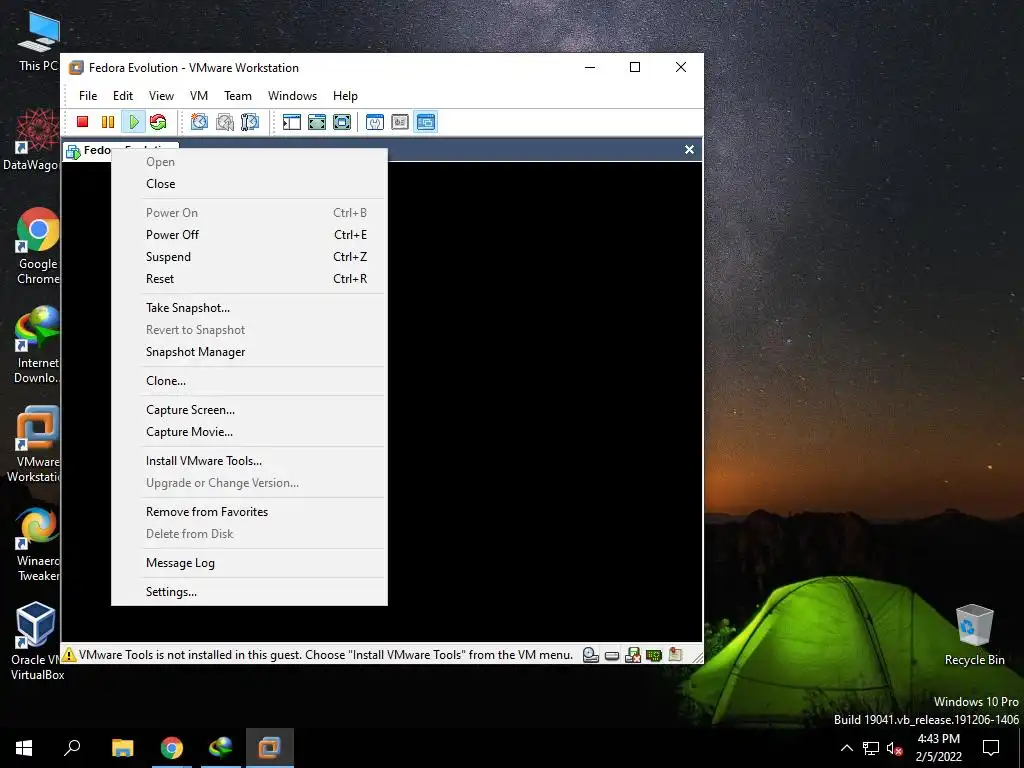Open the Windows menu
Image resolution: width=1024 pixels, height=768 pixels.
click(x=292, y=96)
